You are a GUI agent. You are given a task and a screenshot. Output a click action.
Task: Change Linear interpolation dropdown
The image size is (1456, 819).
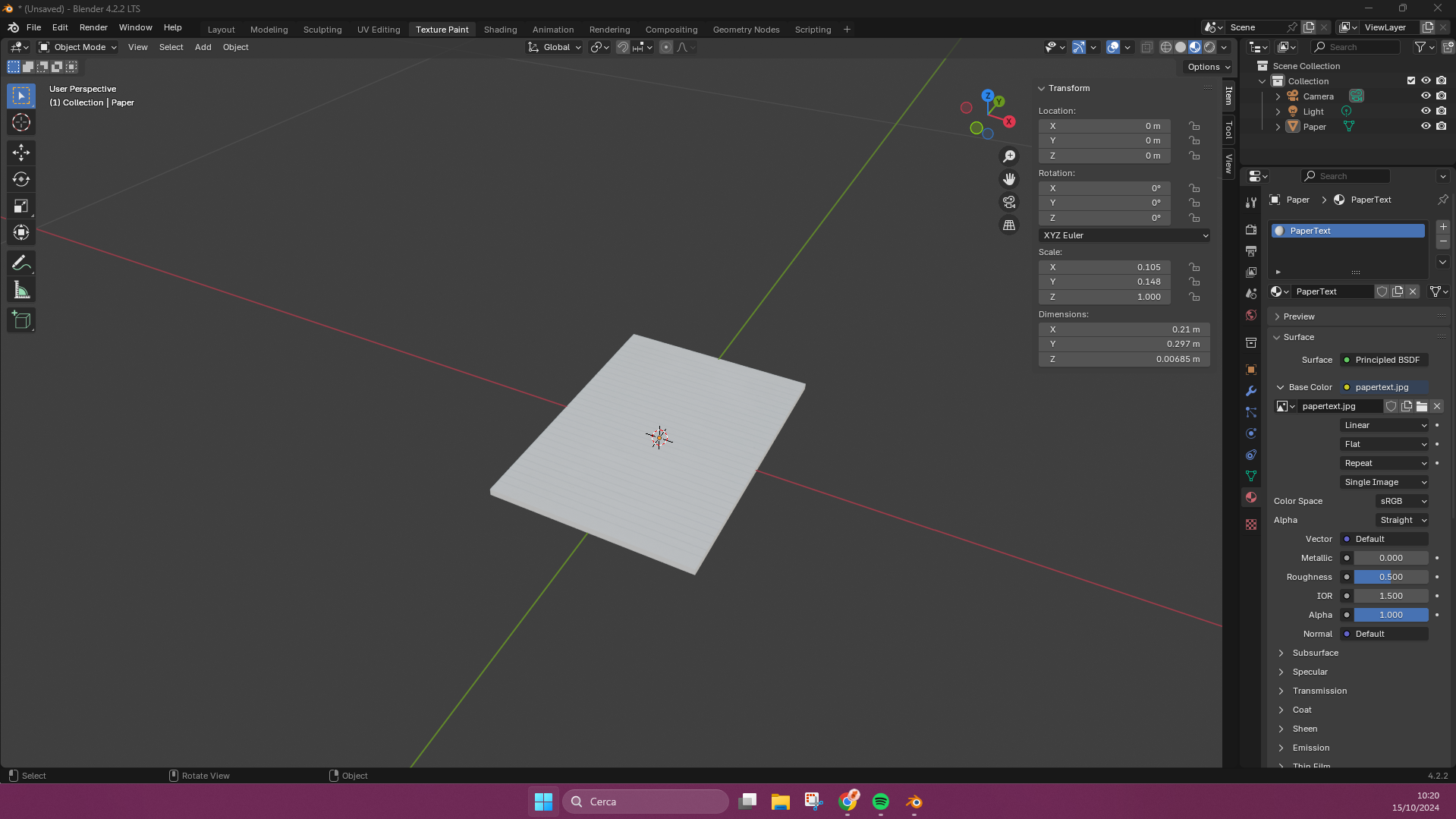(x=1385, y=425)
